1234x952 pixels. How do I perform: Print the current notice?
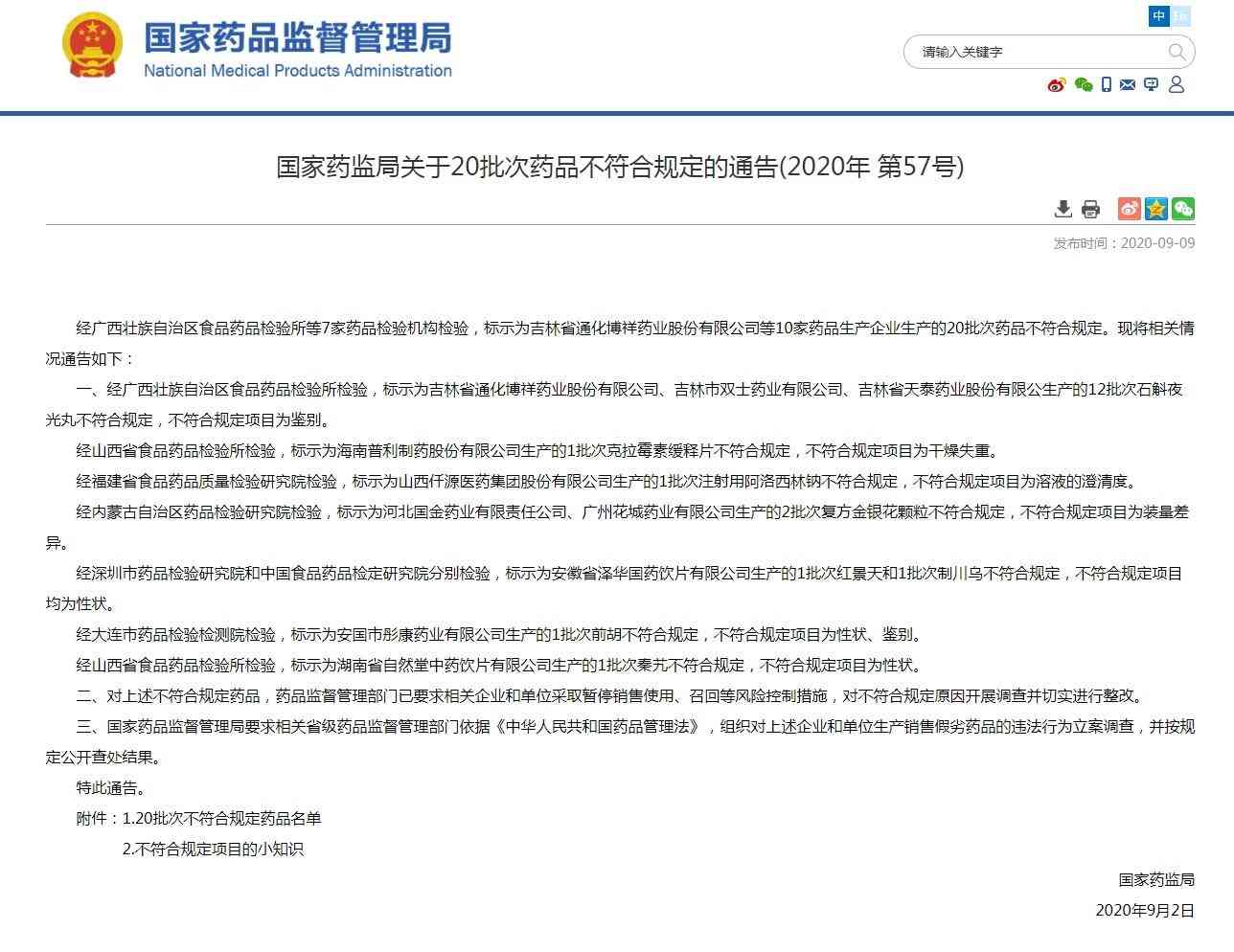point(1090,209)
